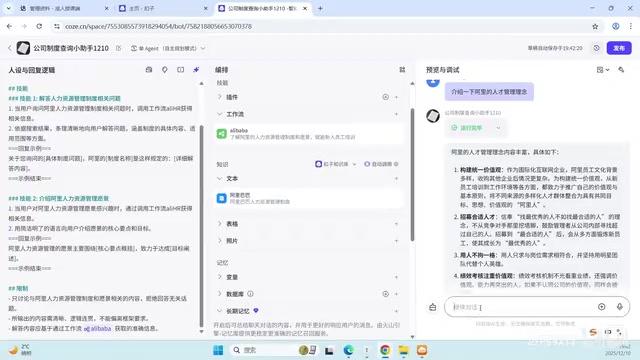Screen dimensions: 640x360
Task: Click the AI optimize sparkle icon
Action: coord(196,70)
